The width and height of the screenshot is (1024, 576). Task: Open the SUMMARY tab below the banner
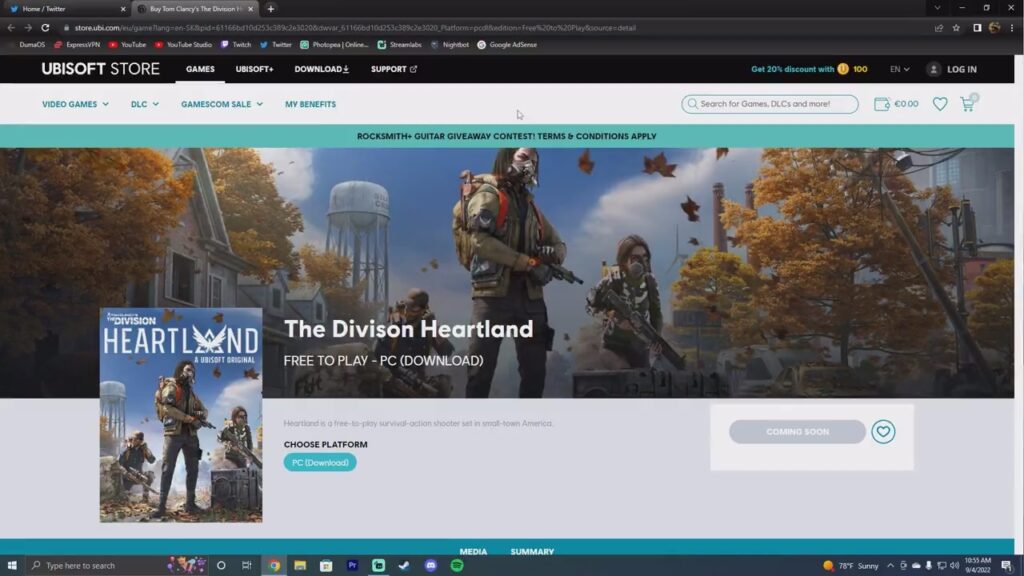(x=533, y=551)
